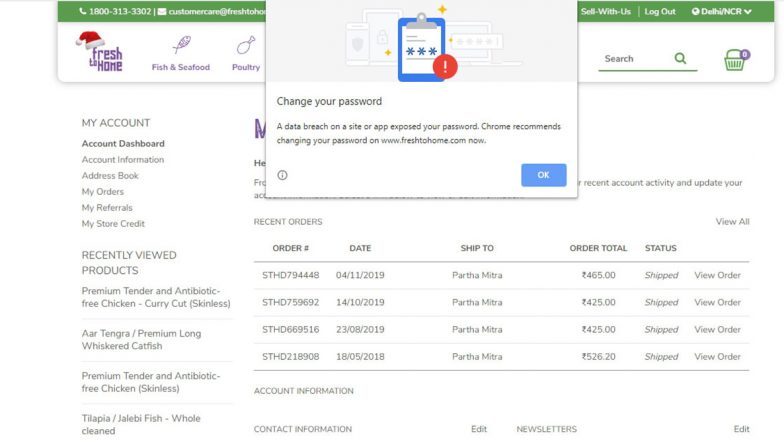The height and width of the screenshot is (441, 784).
Task: Click View All recent orders
Action: [x=732, y=222]
